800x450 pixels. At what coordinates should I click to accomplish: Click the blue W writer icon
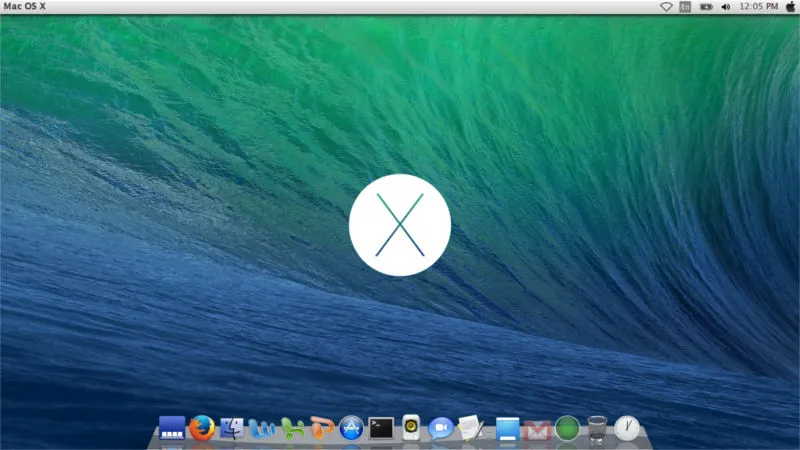coord(262,429)
